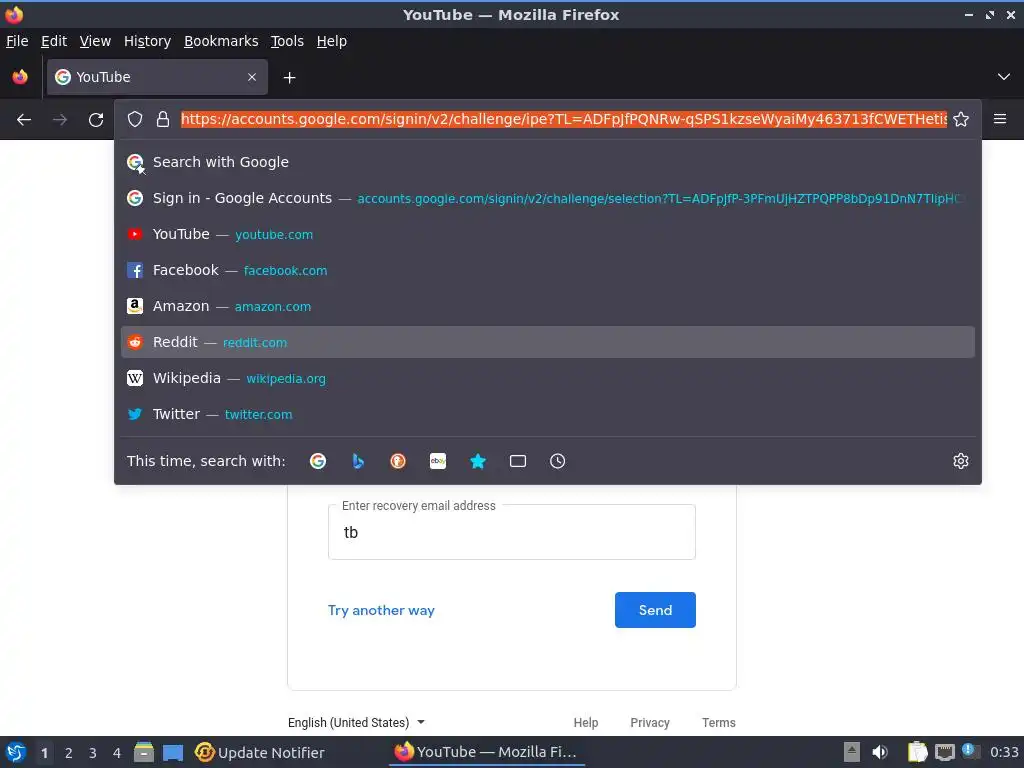This screenshot has width=1024, height=768.
Task: Click the blue Send button
Action: (x=655, y=610)
